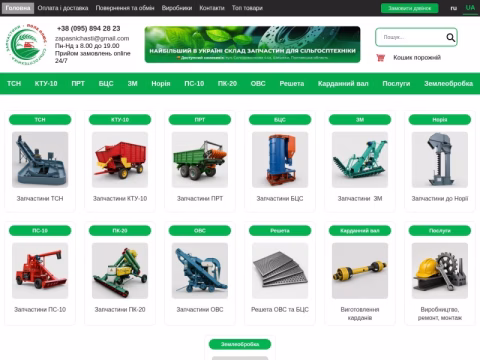Open Головна in top bar
This screenshot has height=360, width=480.
click(x=18, y=8)
